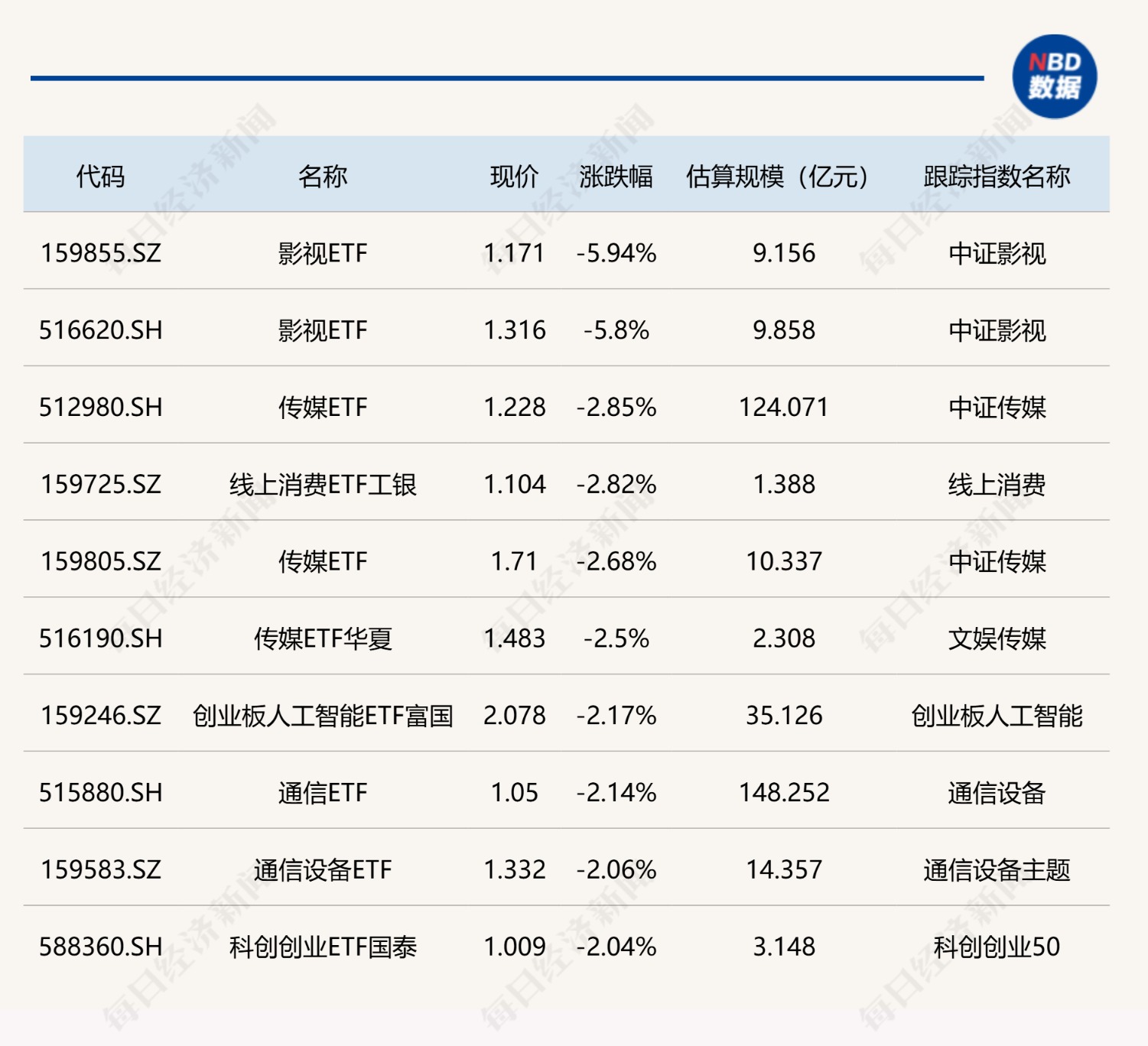Click the price 1.228
1148x1046 pixels.
(x=515, y=408)
